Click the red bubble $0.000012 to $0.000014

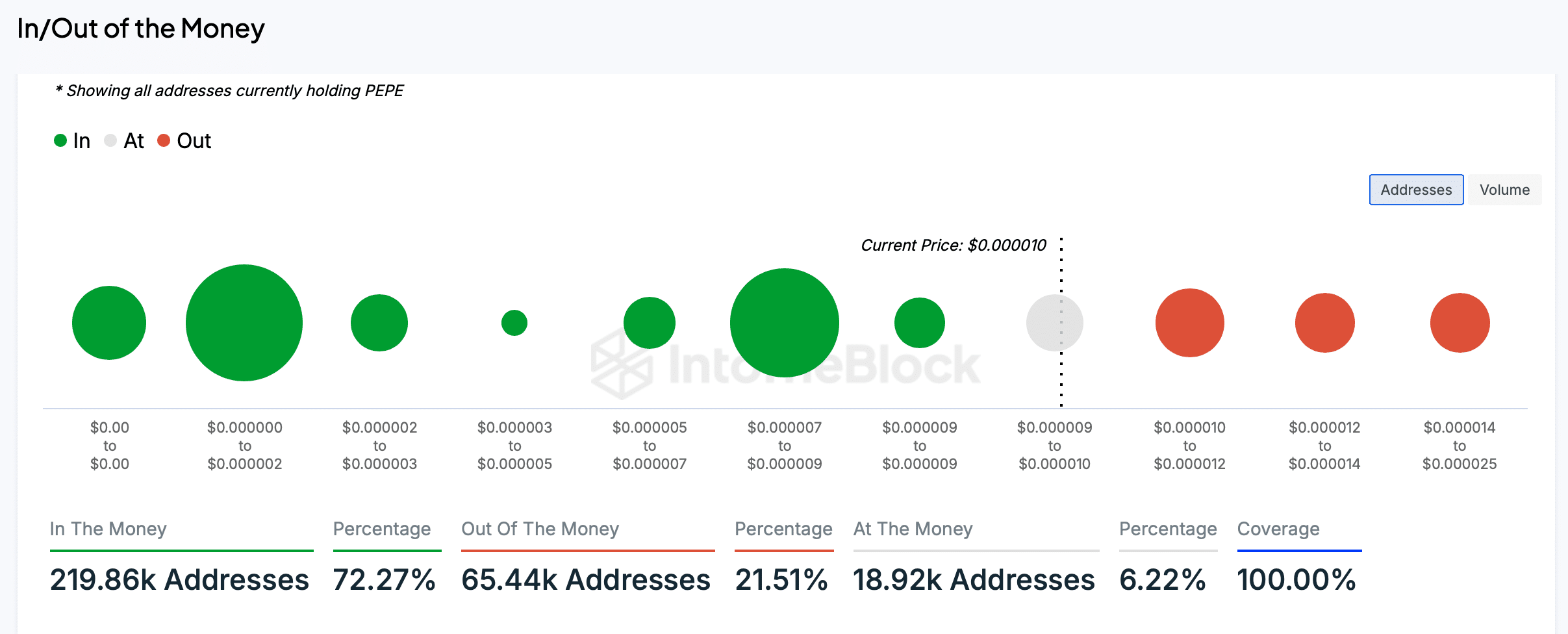coord(1325,323)
